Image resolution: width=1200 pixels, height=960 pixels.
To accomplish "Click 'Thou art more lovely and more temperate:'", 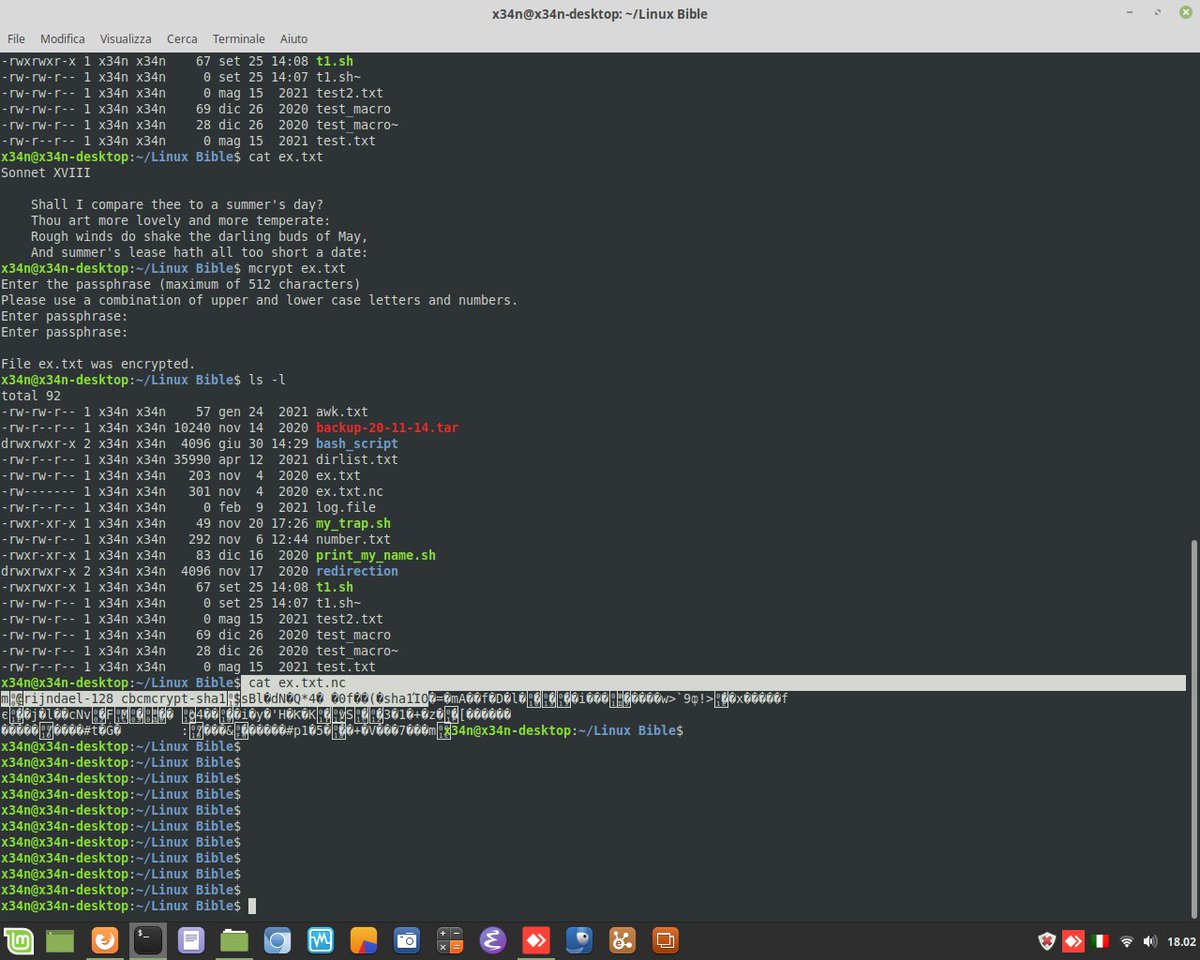I will click(x=180, y=221).
